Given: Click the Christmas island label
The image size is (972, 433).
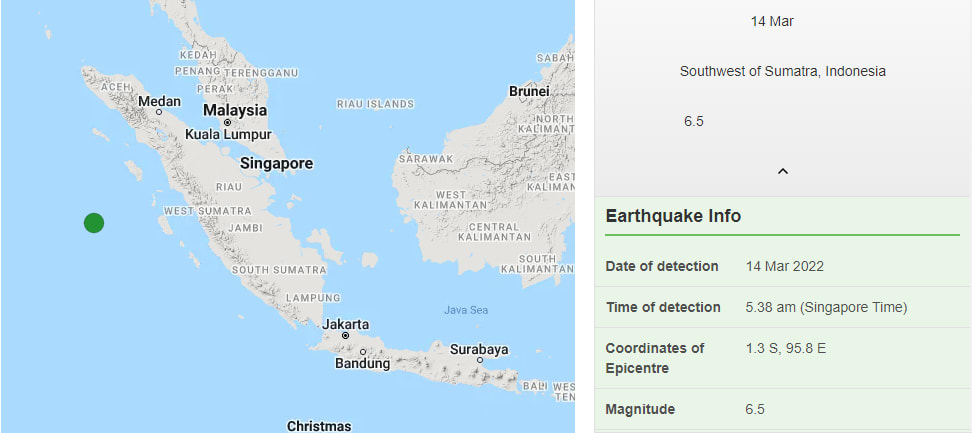Looking at the screenshot, I should pyautogui.click(x=319, y=426).
